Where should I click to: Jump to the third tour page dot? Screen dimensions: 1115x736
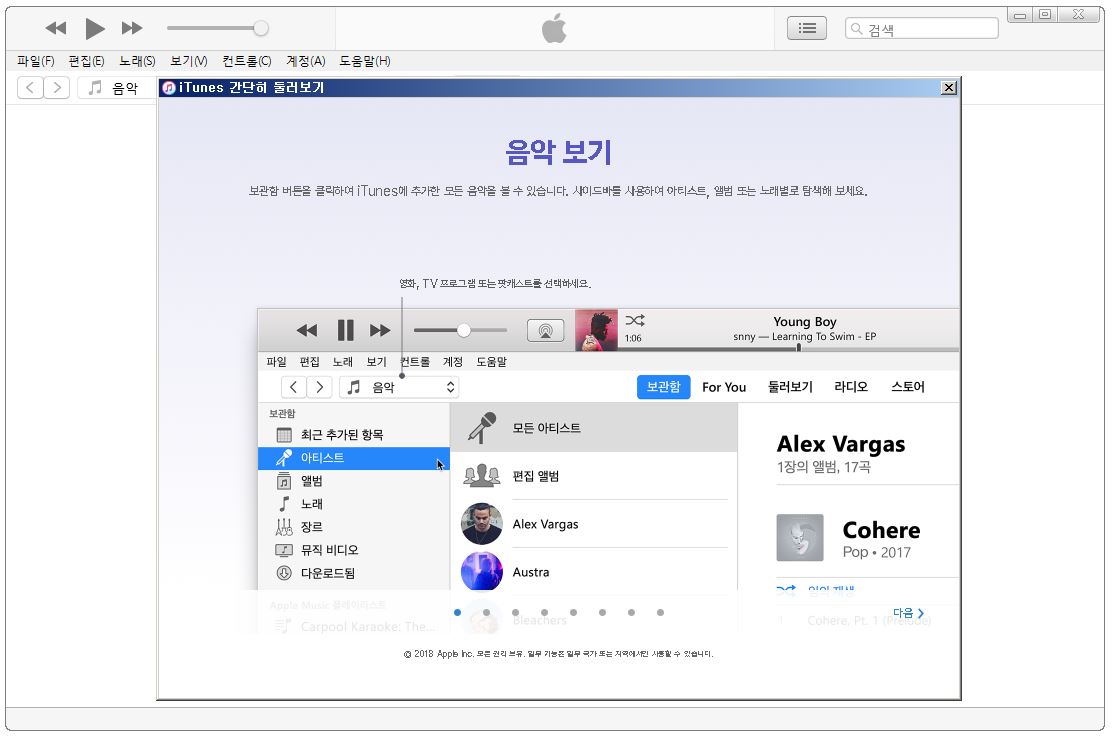click(516, 612)
